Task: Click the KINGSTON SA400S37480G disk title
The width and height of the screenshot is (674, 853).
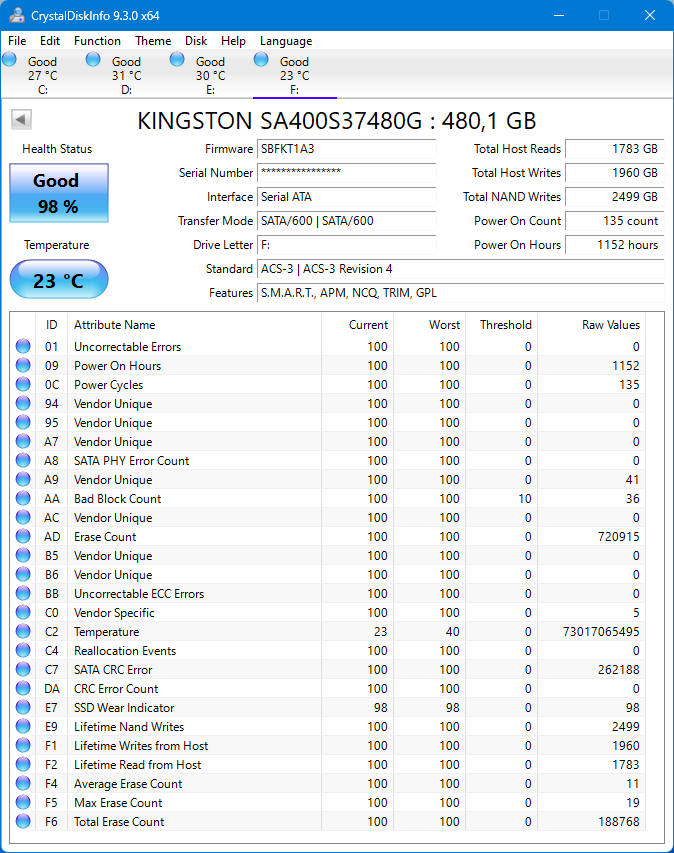Action: (x=337, y=121)
